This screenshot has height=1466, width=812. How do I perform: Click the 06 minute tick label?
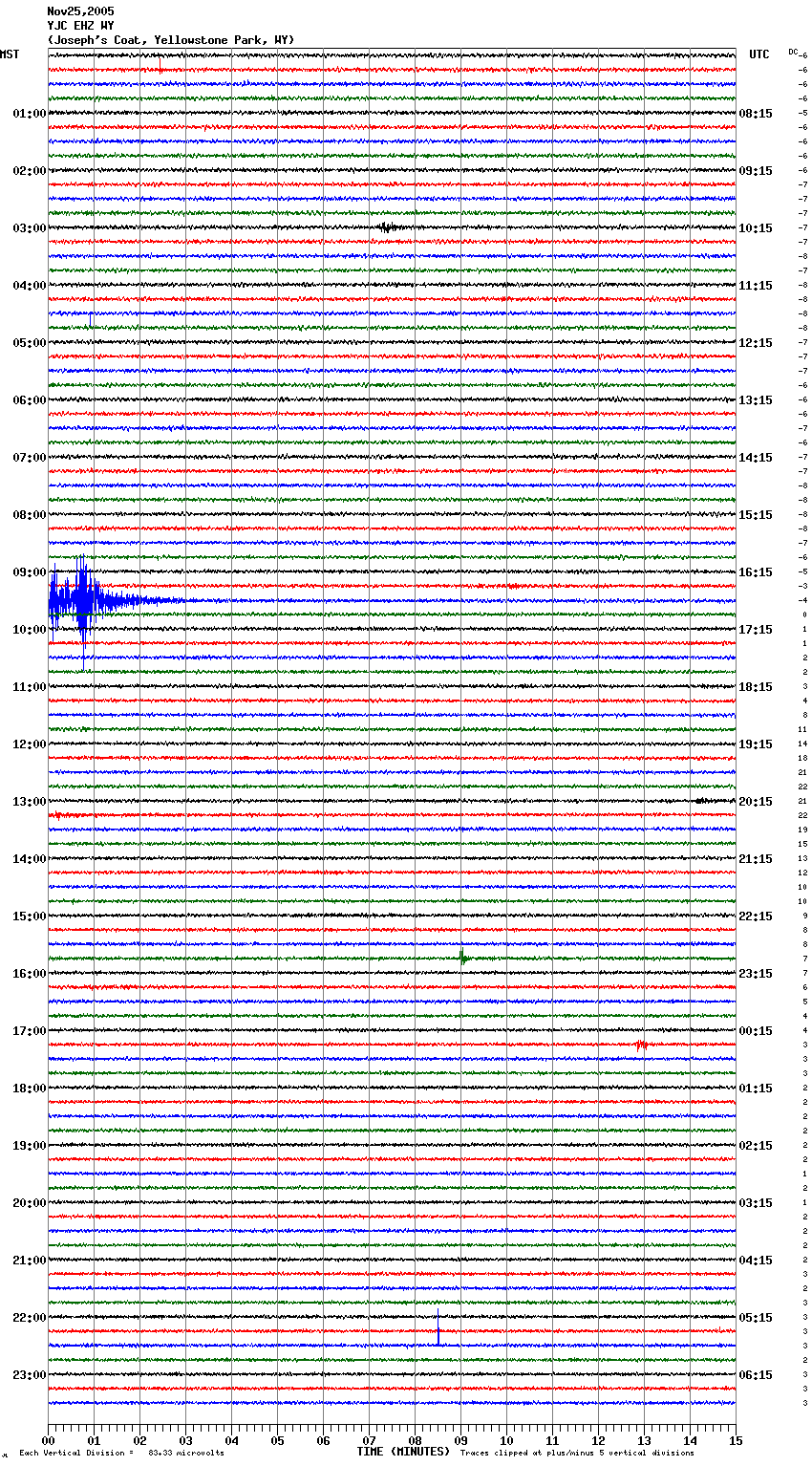pyautogui.click(x=323, y=1440)
